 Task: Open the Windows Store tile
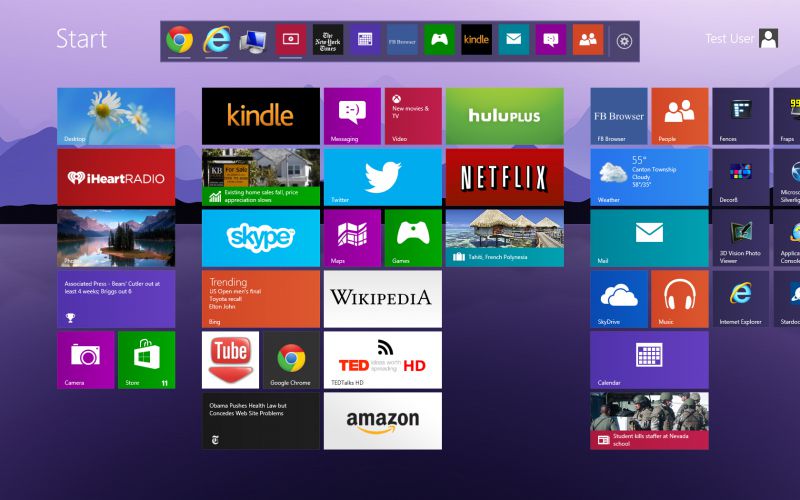coord(146,360)
